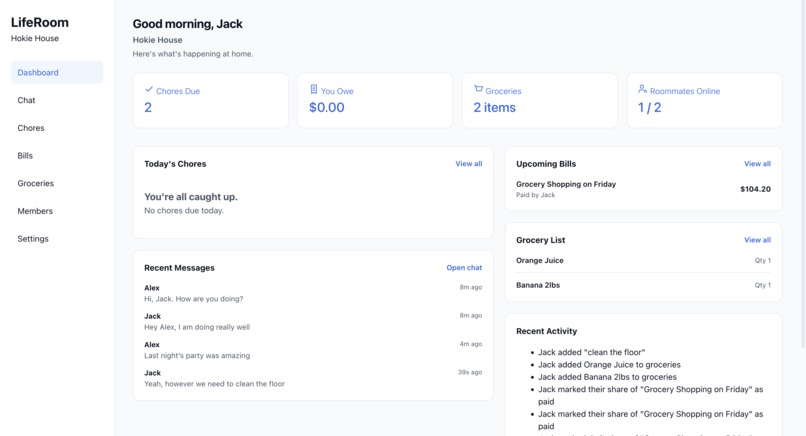Image resolution: width=806 pixels, height=436 pixels.
Task: Click 'You're all caught up.' text
Action: point(191,197)
